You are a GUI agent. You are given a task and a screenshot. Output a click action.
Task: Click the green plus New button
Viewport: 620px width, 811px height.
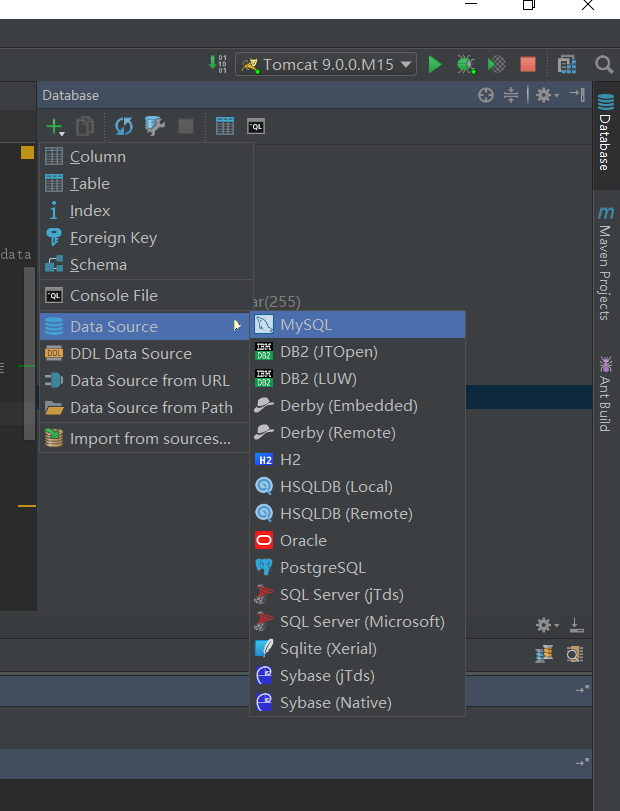(x=53, y=126)
